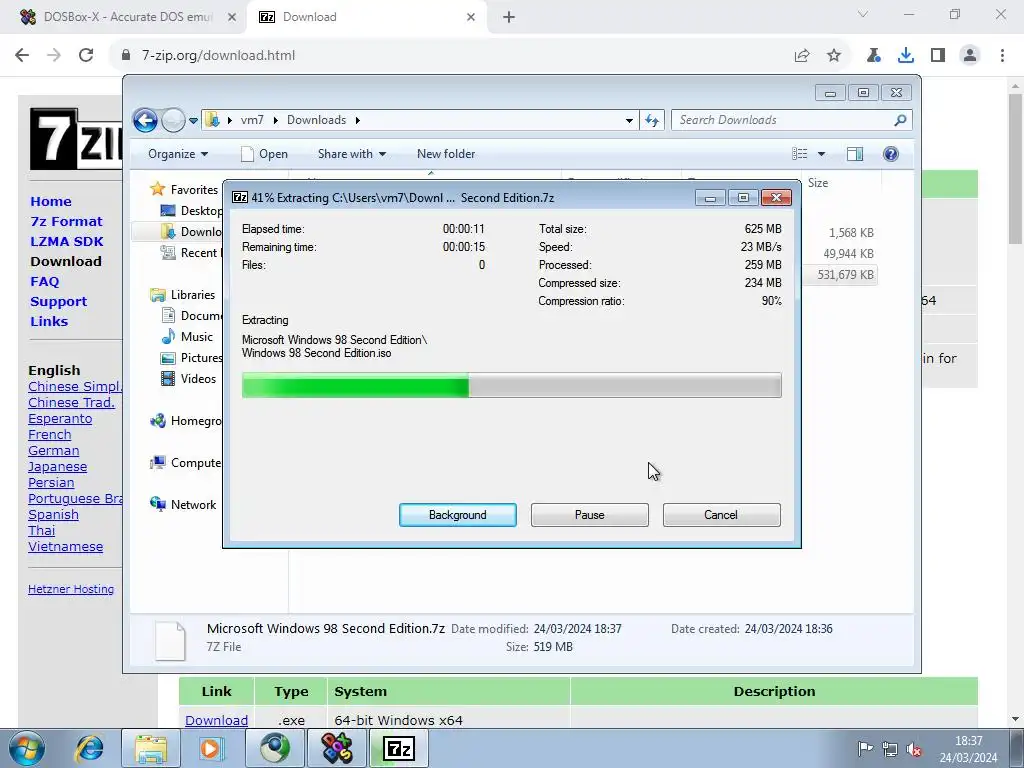The height and width of the screenshot is (768, 1024).
Task: Click the browser profile avatar icon
Action: tap(970, 56)
